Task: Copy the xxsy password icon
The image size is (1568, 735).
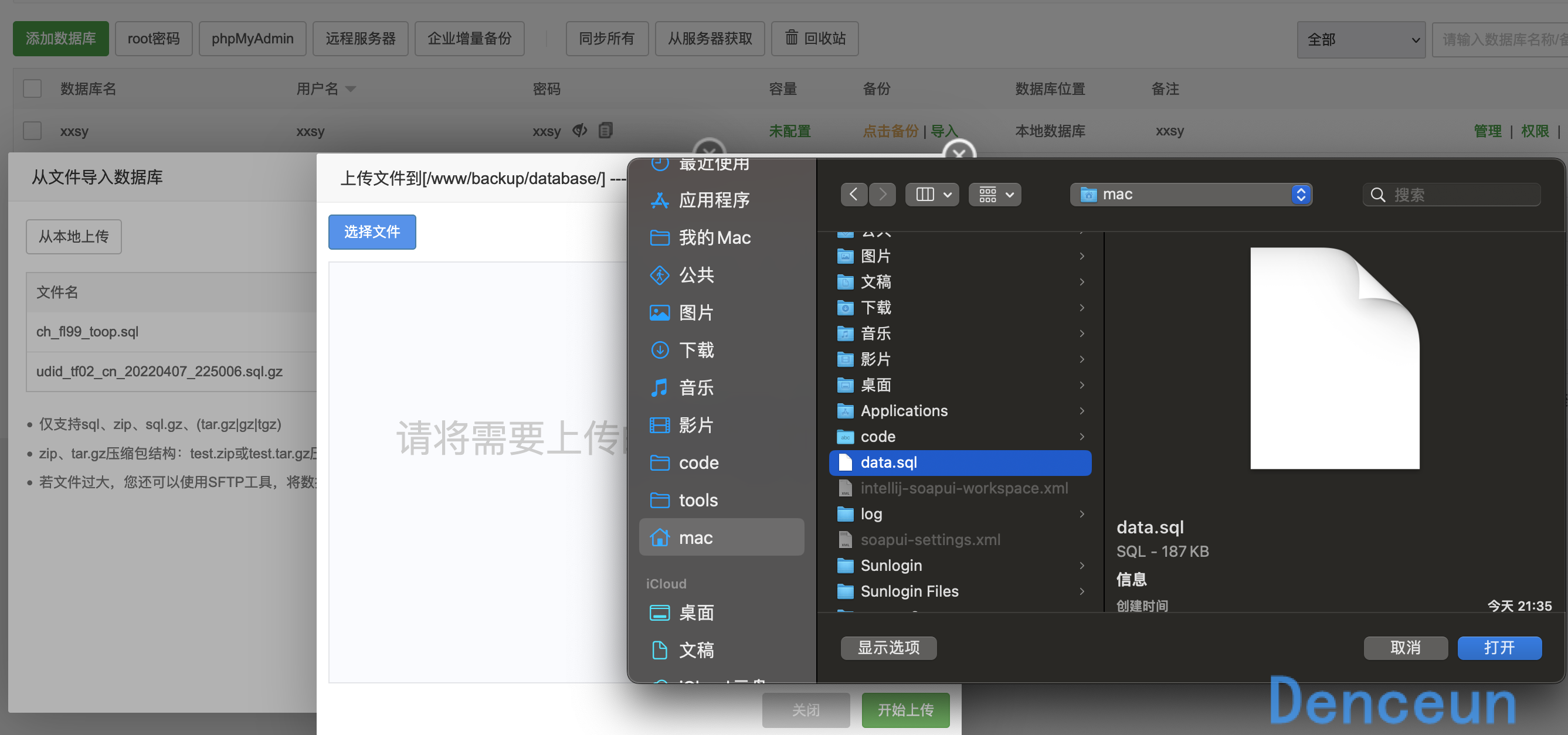Action: [606, 130]
